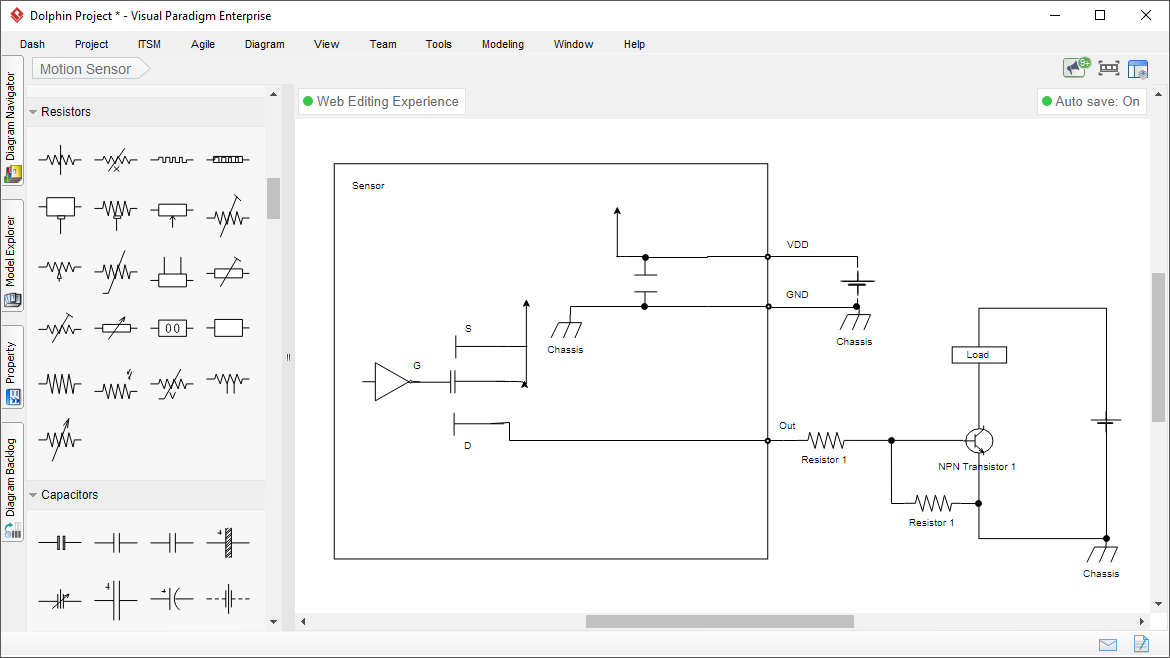
Task: Select the first capacitor symbol in Capacitors palette
Action: 60,540
